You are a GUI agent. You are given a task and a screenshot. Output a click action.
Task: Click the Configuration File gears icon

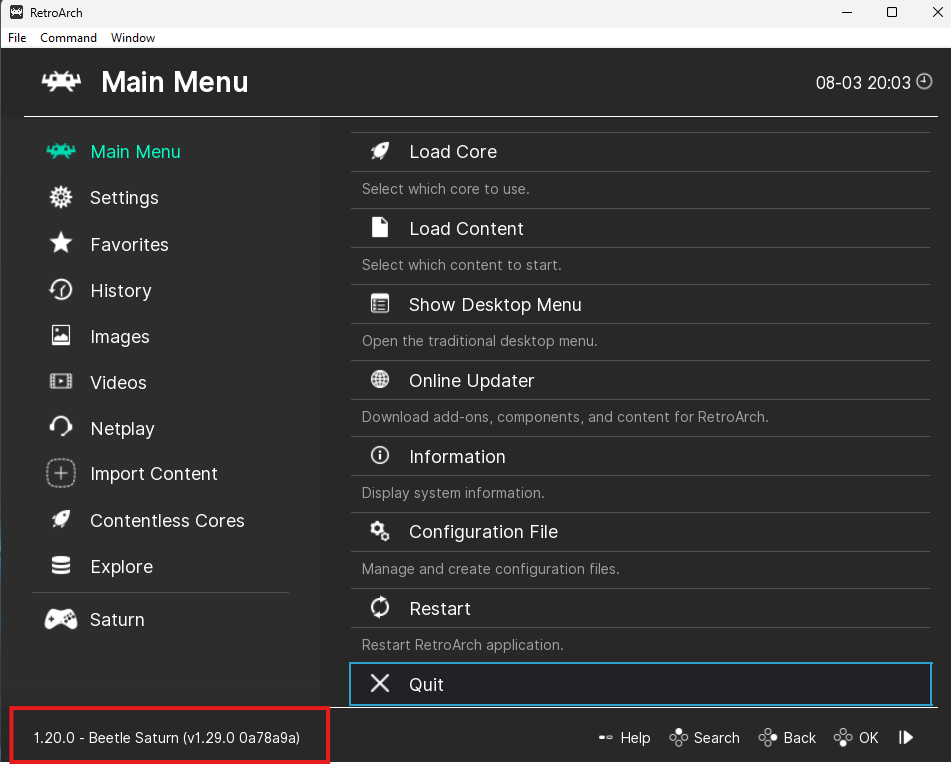(380, 531)
